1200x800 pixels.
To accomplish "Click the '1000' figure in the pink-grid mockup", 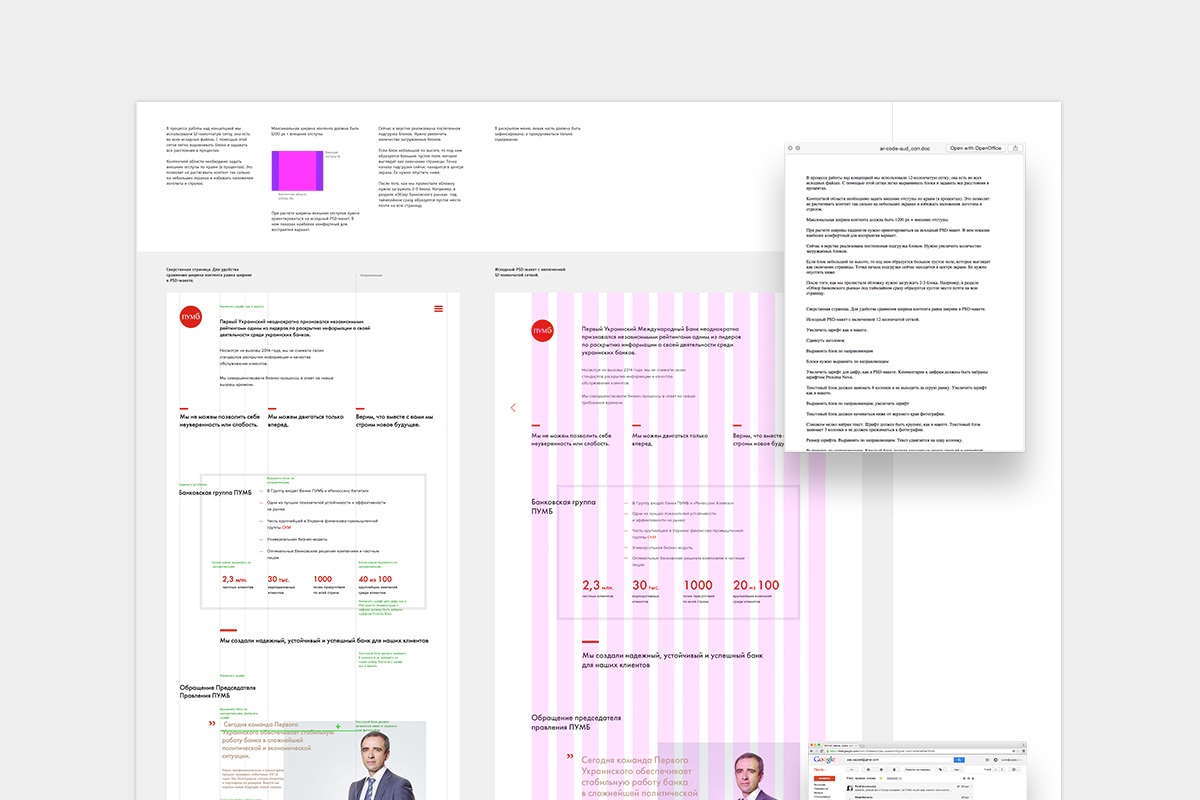I will 697,586.
